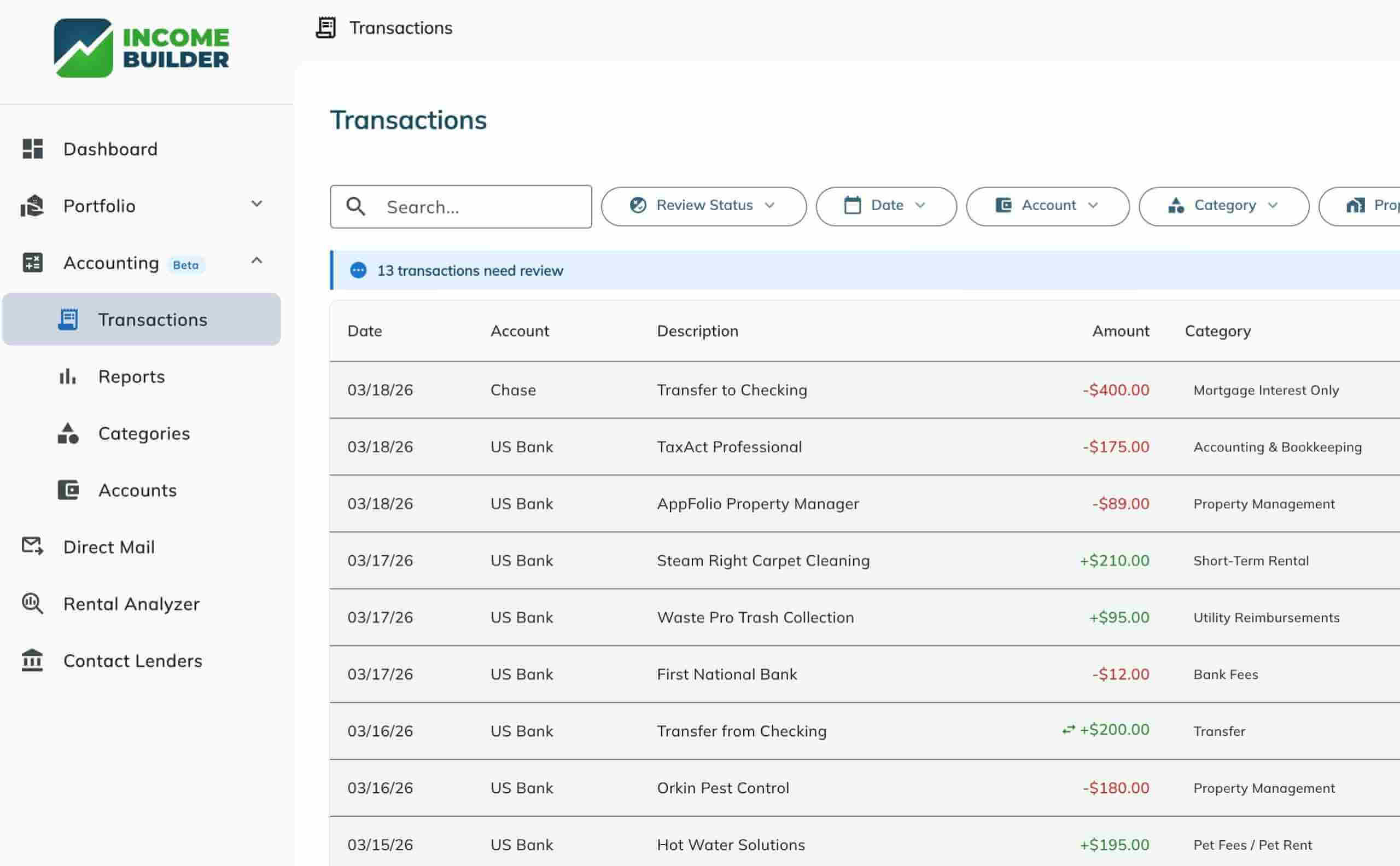Sort by the Date column header
The image size is (1400, 866).
(x=364, y=330)
